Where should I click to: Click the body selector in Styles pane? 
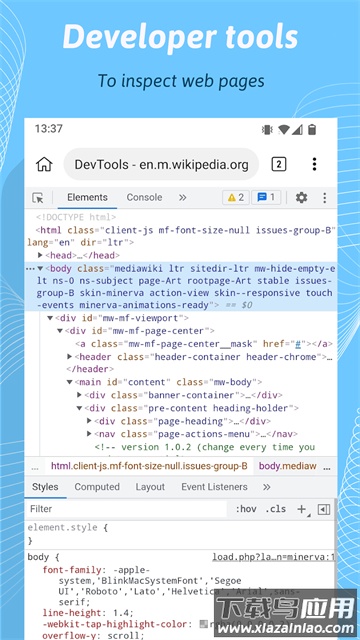point(39,557)
